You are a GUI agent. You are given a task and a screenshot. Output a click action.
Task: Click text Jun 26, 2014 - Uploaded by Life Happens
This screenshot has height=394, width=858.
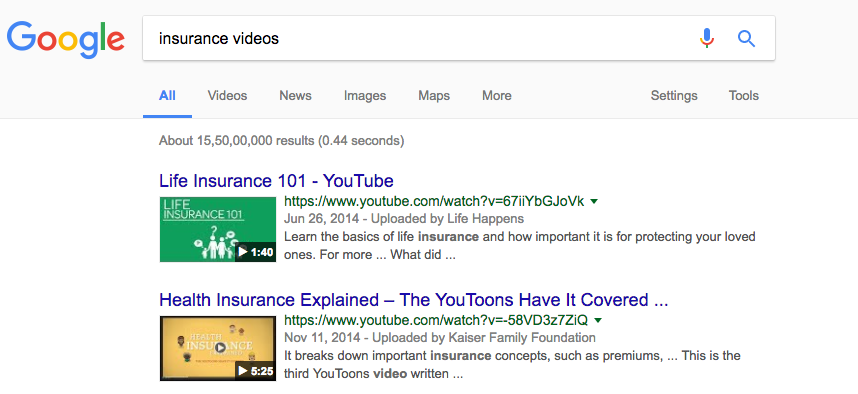404,219
